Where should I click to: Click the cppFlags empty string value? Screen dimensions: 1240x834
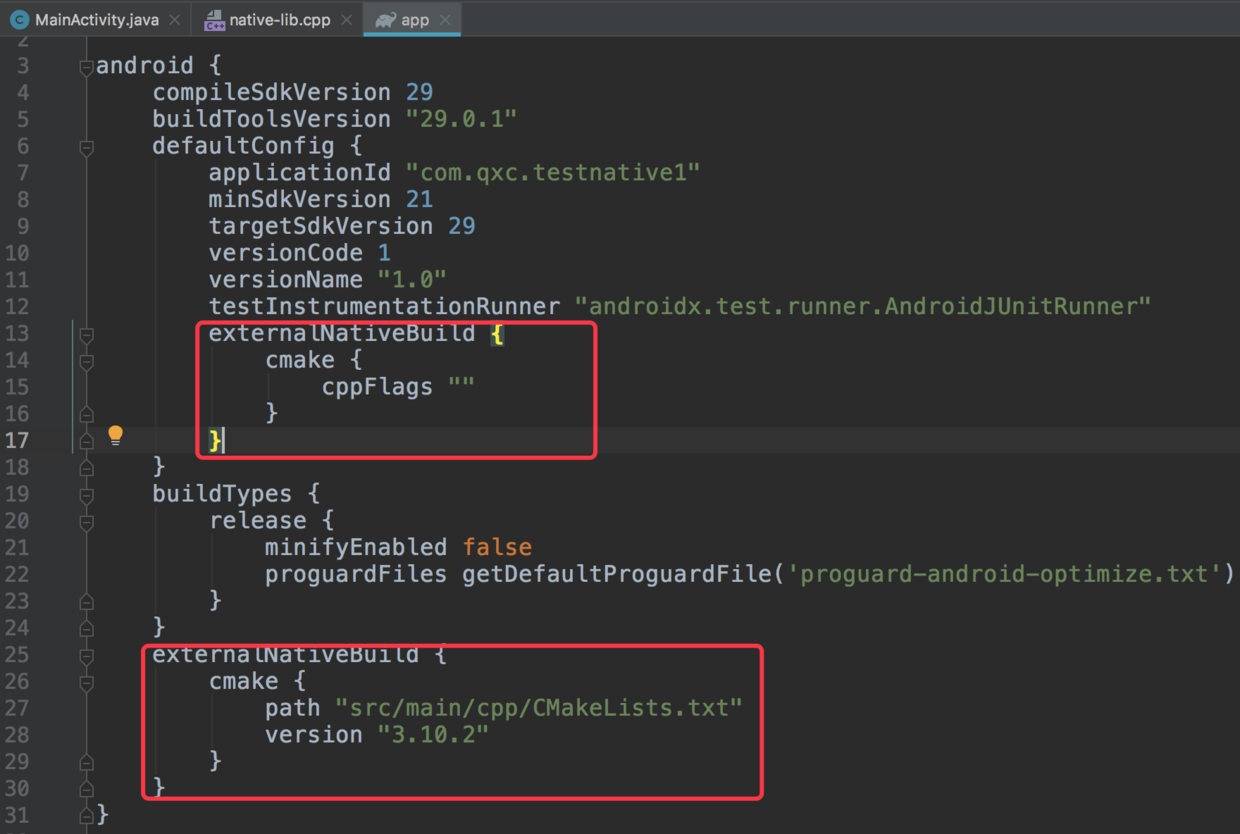461,386
